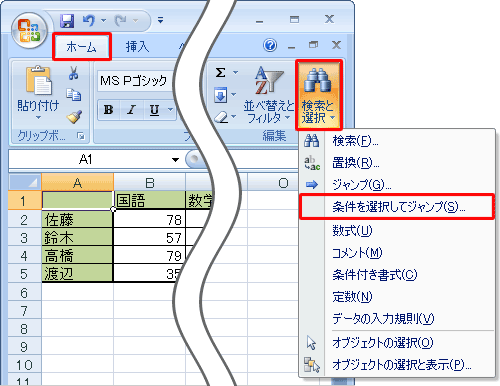Click cell with value 78

pyautogui.click(x=149, y=219)
